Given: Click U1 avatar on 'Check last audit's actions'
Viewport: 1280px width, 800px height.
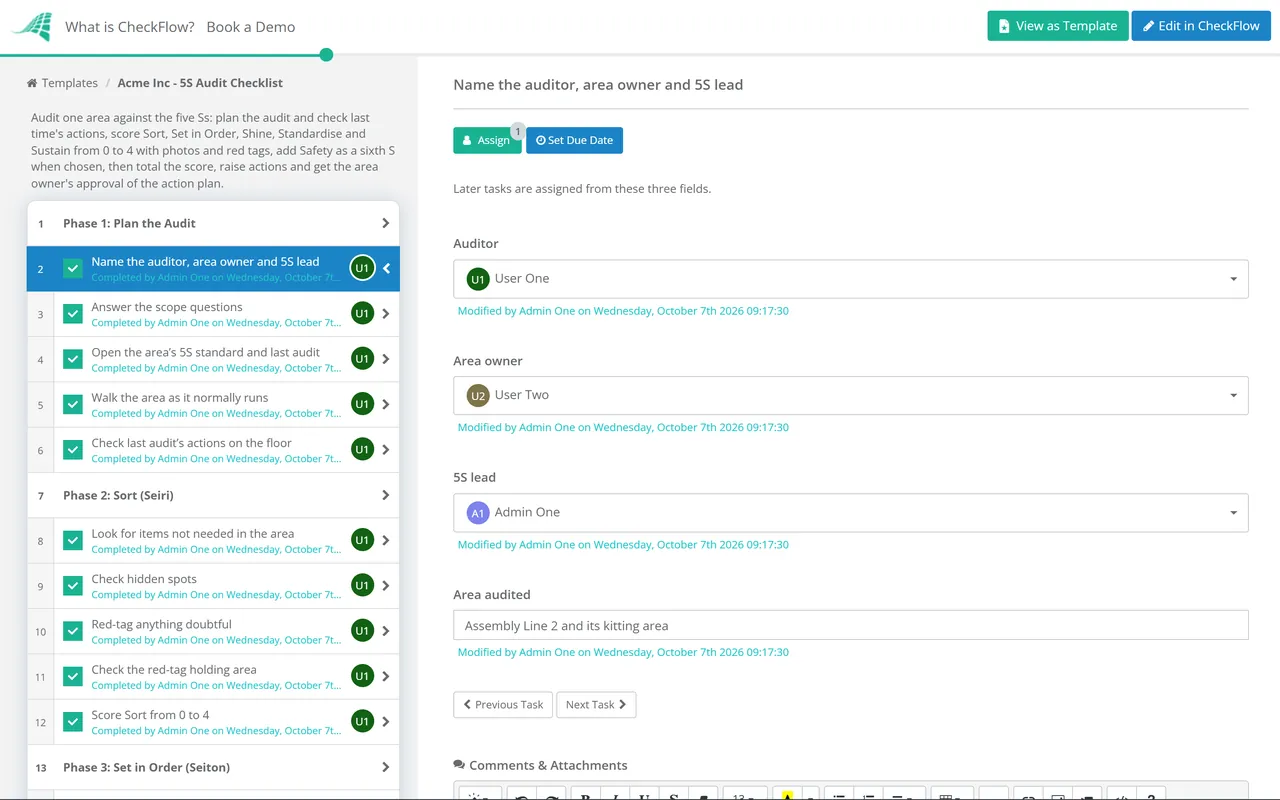Looking at the screenshot, I should 362,450.
